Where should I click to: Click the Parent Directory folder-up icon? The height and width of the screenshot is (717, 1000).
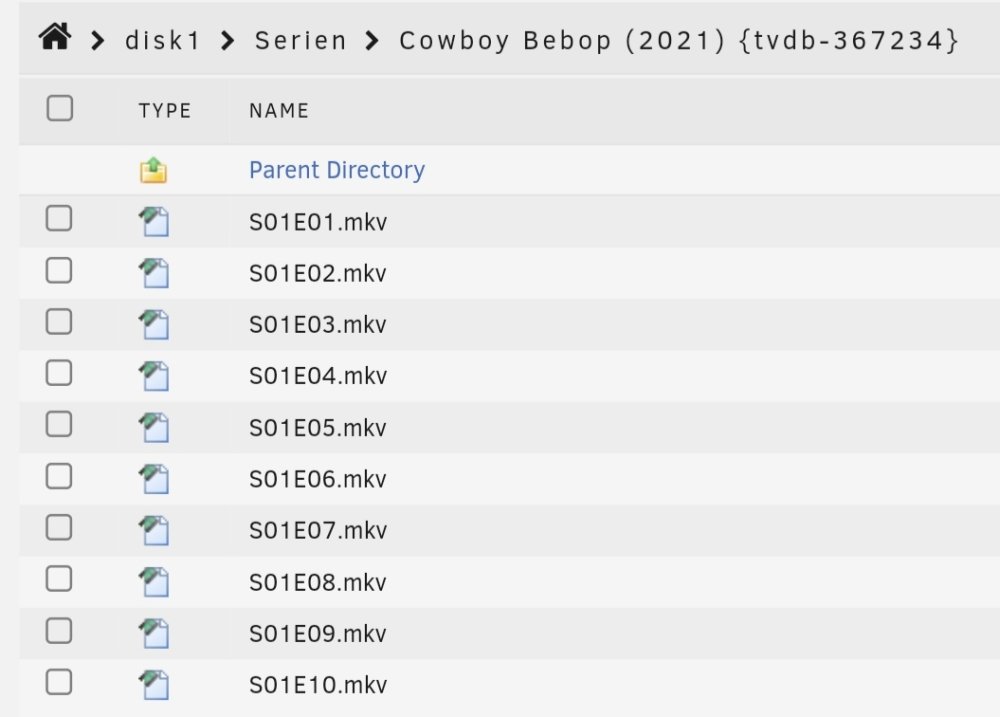tap(153, 170)
